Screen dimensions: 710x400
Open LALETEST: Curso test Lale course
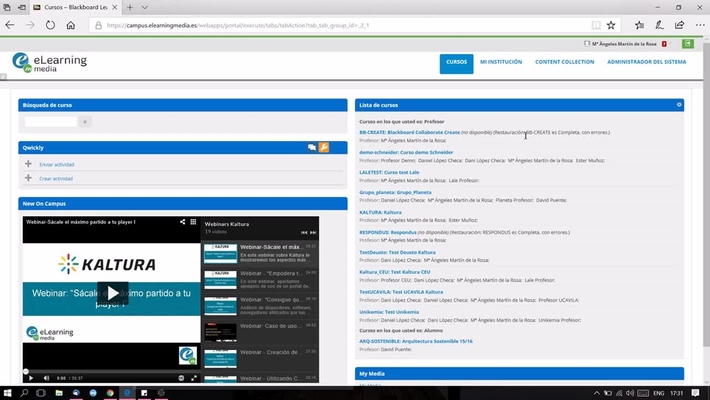(389, 172)
